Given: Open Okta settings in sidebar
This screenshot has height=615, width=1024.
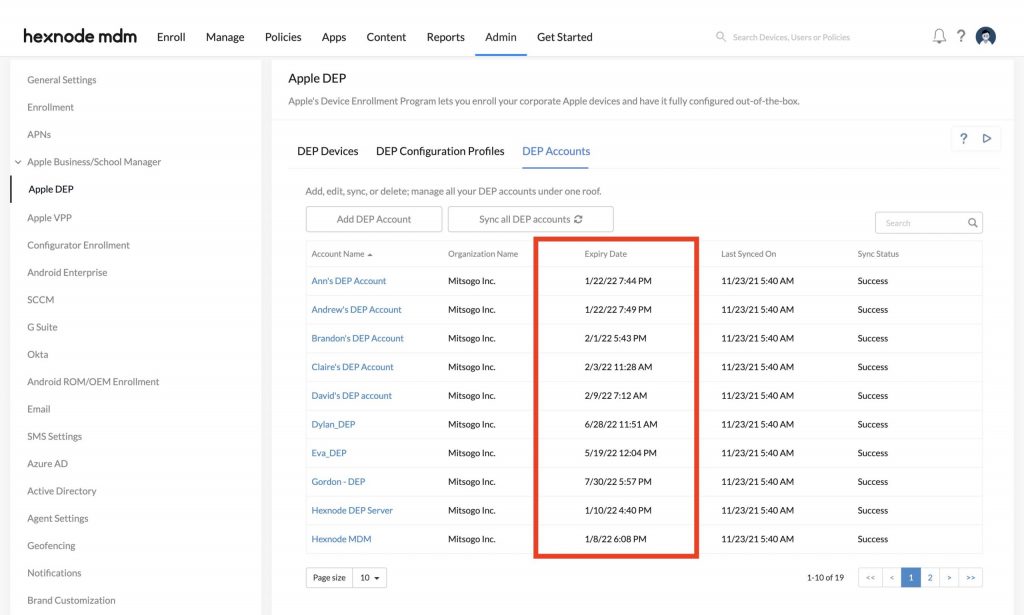Looking at the screenshot, I should click(x=38, y=355).
